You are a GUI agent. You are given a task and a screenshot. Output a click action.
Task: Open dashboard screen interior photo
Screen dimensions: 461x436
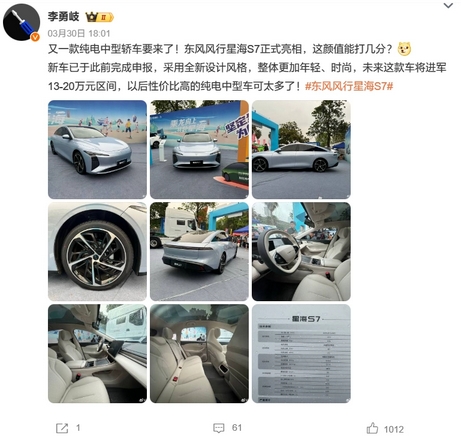pos(97,354)
